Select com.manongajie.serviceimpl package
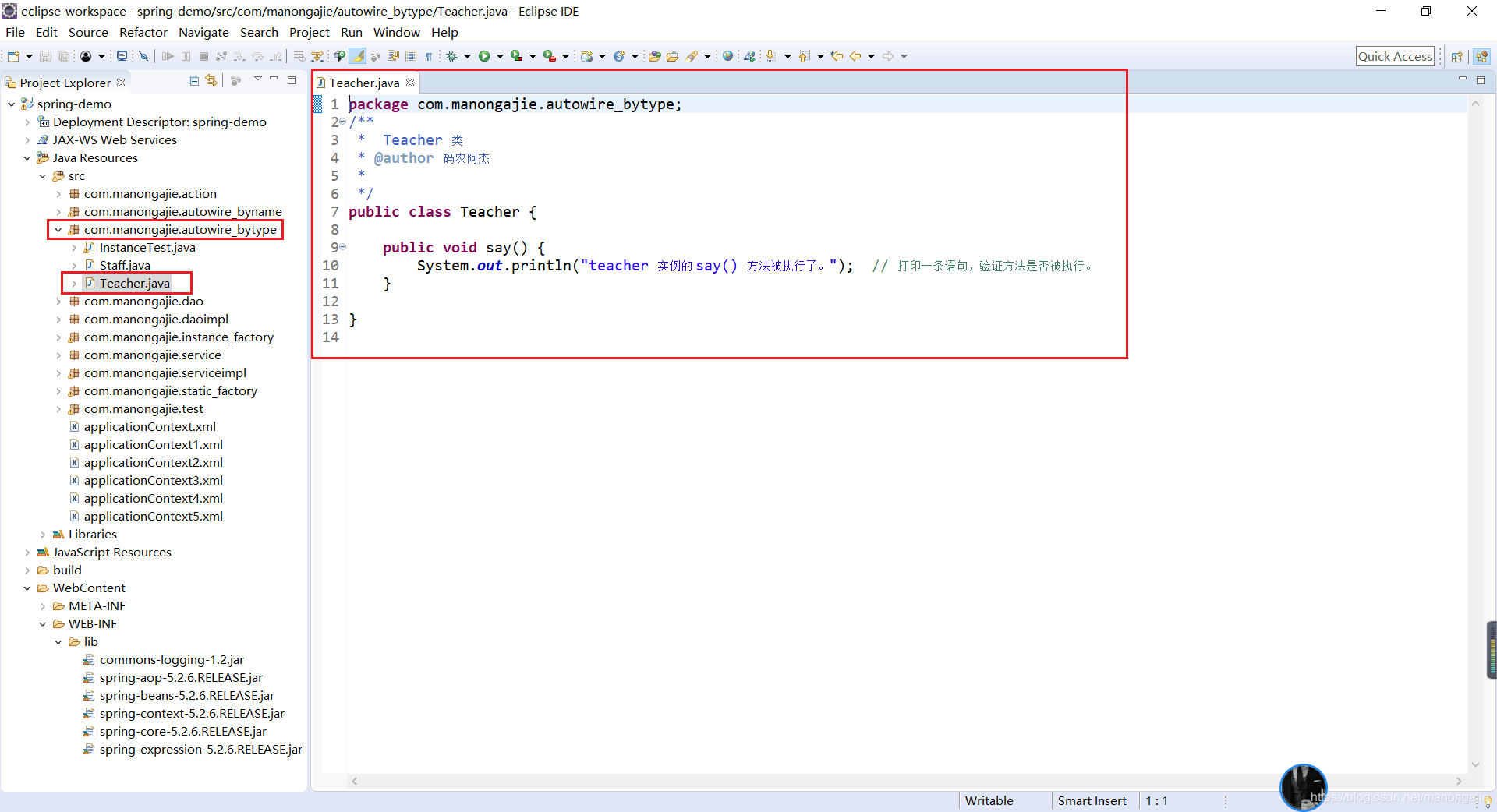The image size is (1497, 812). tap(165, 373)
